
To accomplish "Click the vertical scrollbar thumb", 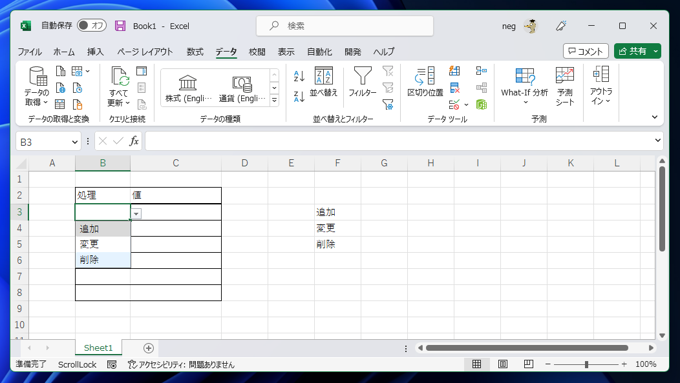I will 662,208.
